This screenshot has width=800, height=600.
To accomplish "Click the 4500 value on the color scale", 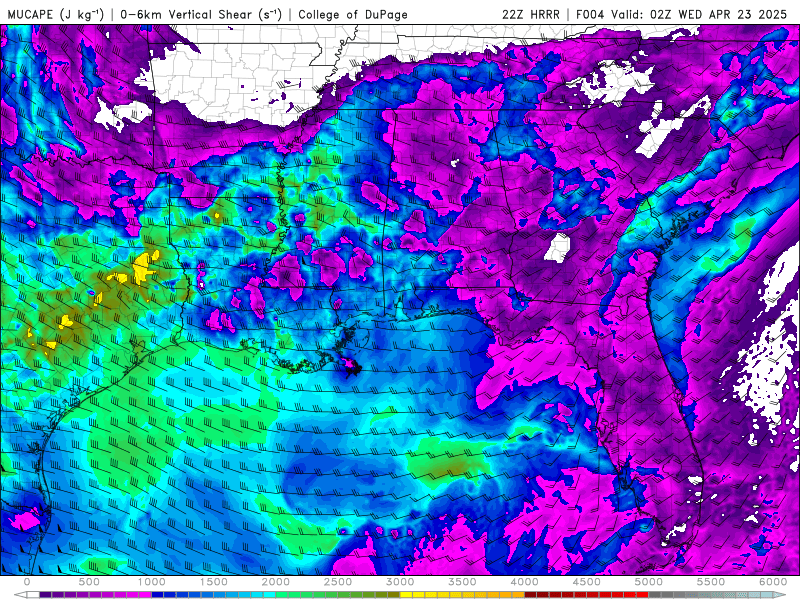I will coord(587,582).
